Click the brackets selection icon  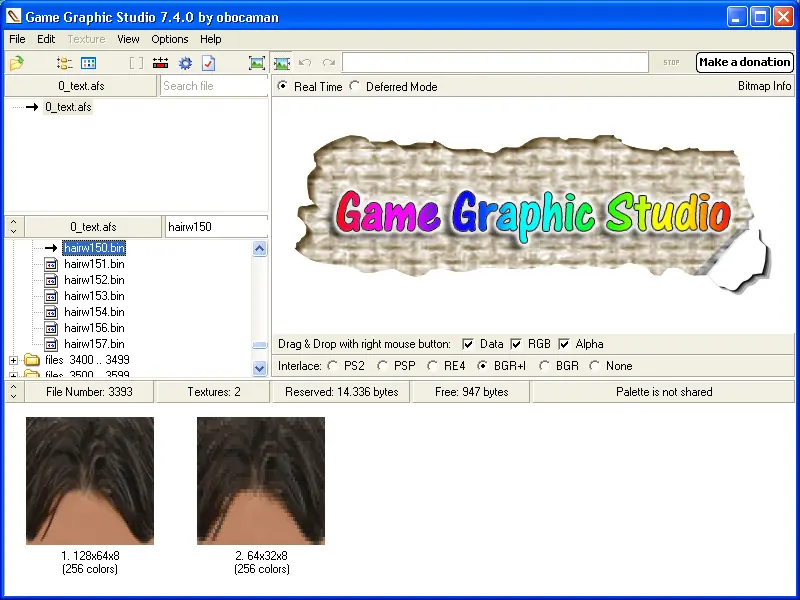click(x=136, y=63)
